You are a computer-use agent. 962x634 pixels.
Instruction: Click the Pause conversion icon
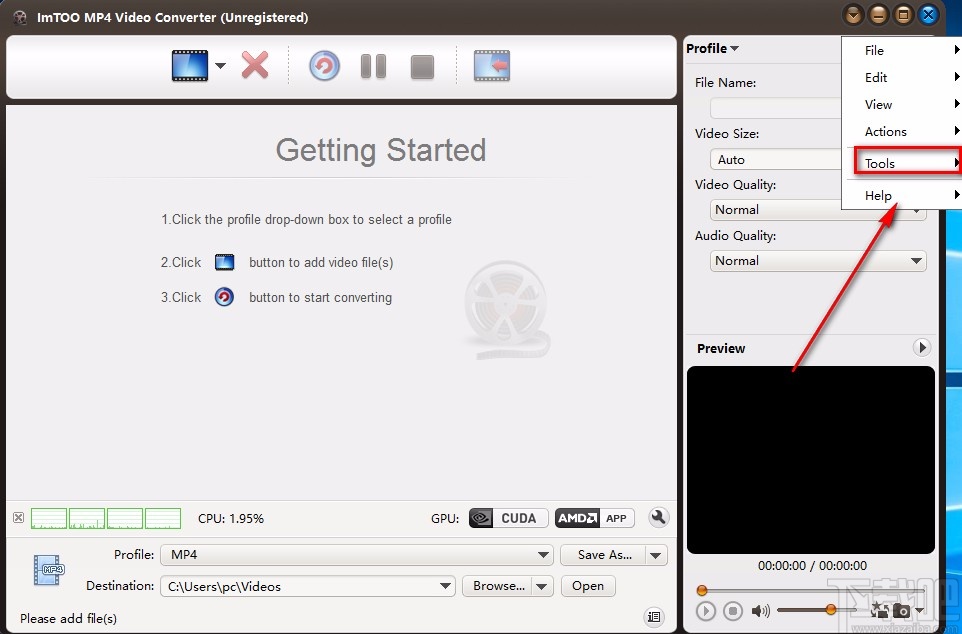click(372, 66)
